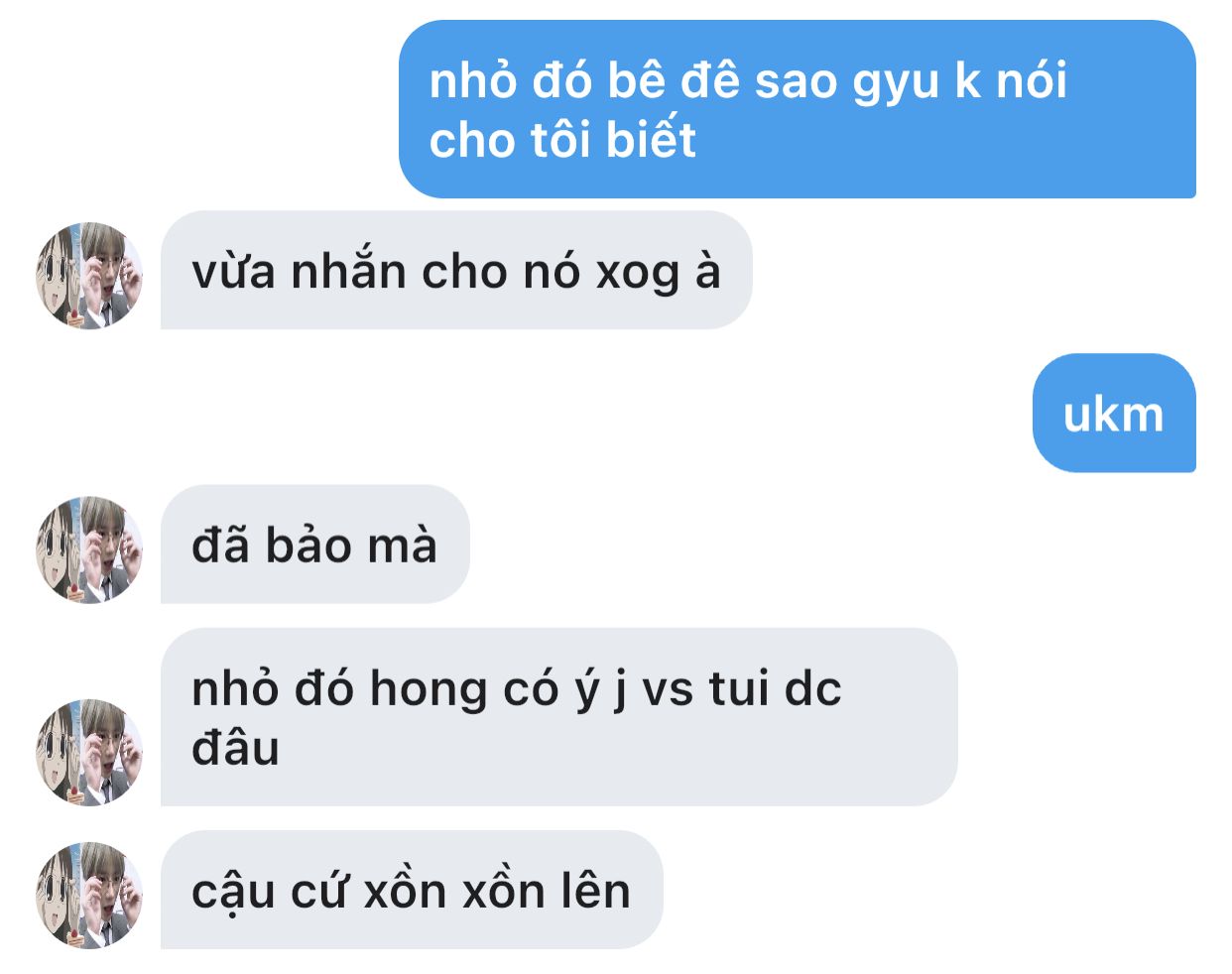Click the message "nhỏ đó hong có ý j vs tui dc đâu"
The width and height of the screenshot is (1232, 974).
pyautogui.click(x=558, y=716)
